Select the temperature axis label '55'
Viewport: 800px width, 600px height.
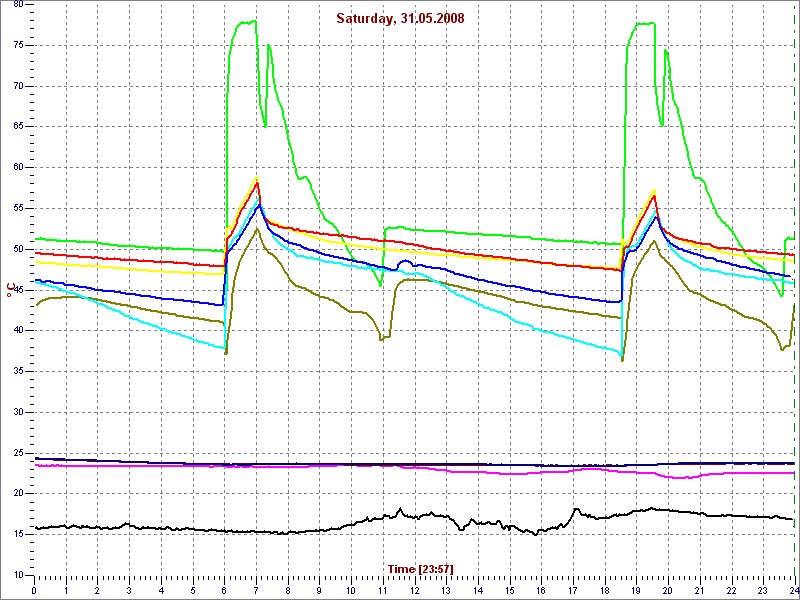click(x=18, y=209)
